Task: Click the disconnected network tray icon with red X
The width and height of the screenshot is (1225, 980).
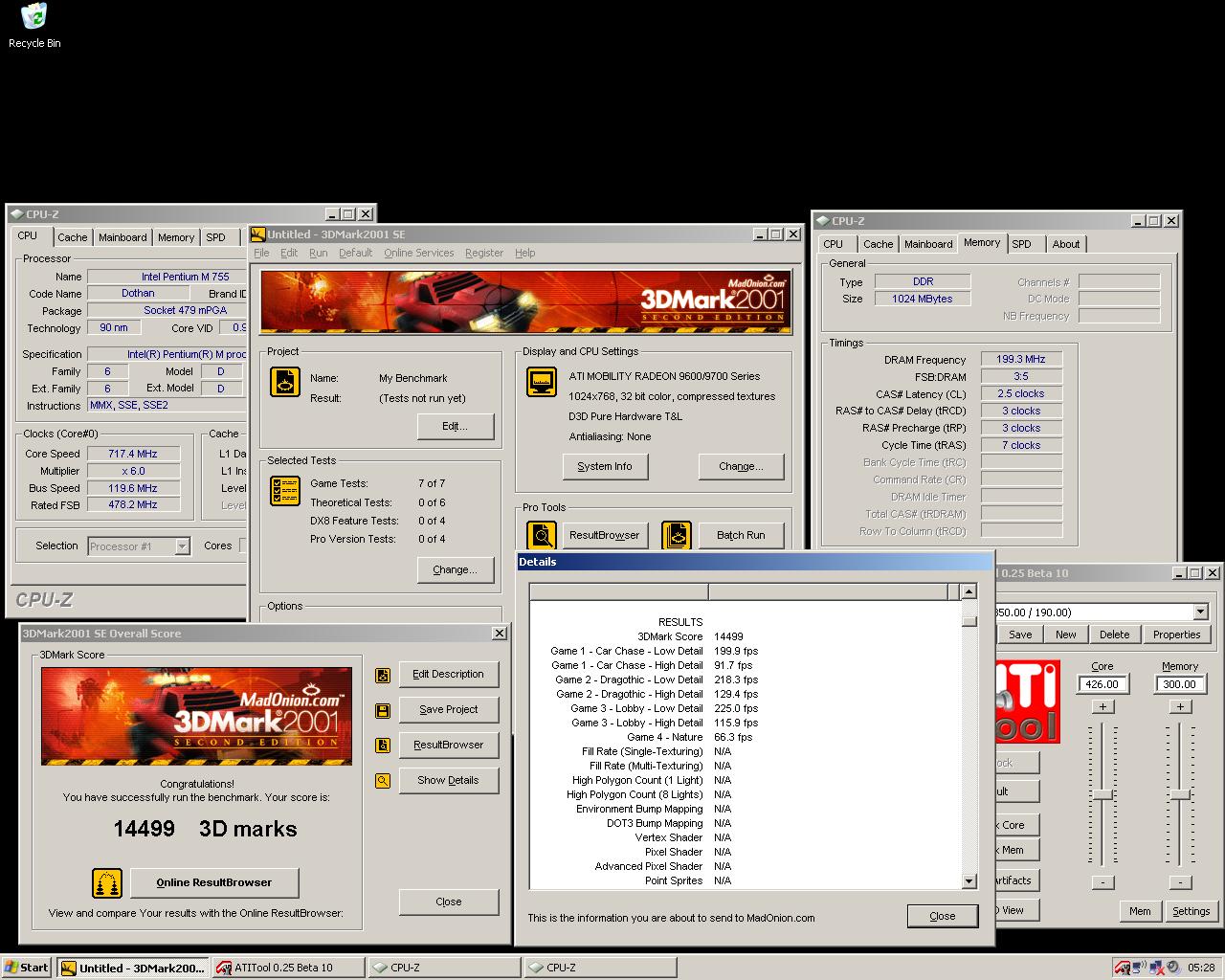Action: (1156, 968)
